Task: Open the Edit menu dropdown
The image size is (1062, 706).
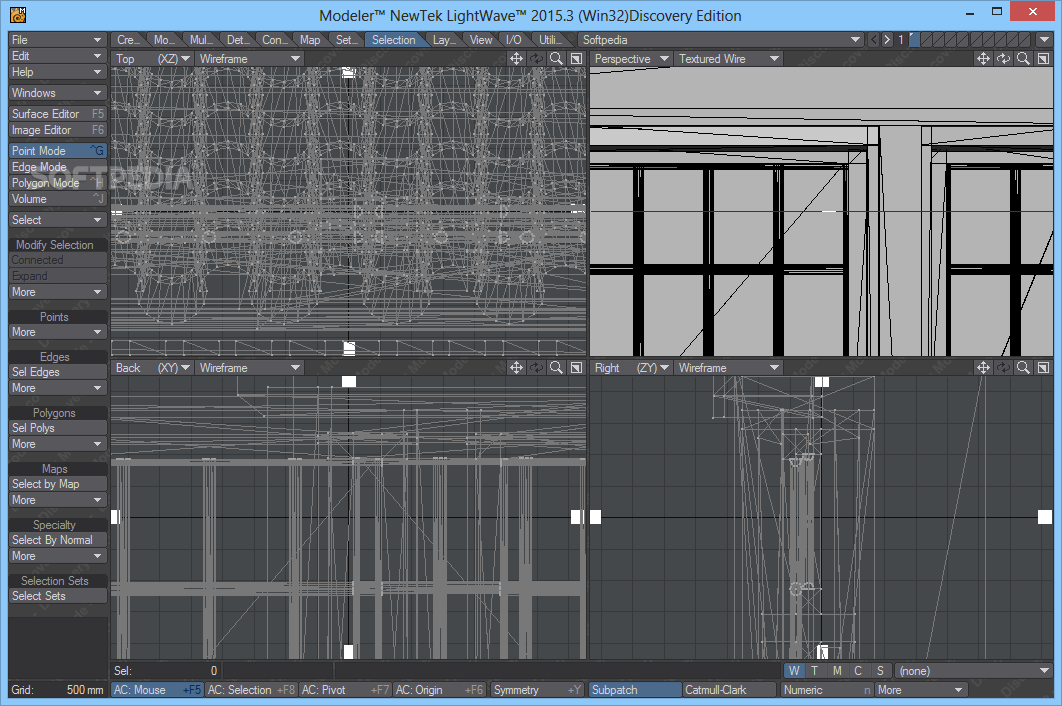Action: (58, 56)
